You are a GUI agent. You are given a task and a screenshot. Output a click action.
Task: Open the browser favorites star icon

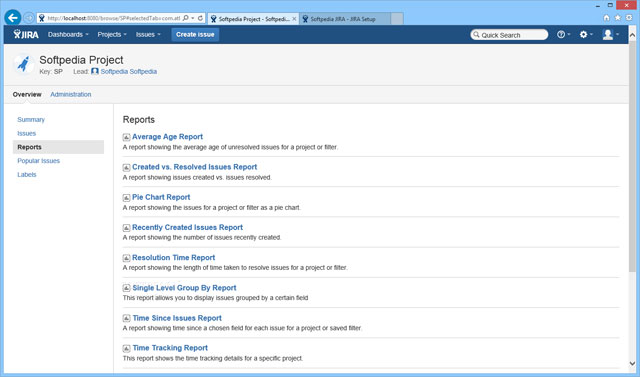pos(618,18)
